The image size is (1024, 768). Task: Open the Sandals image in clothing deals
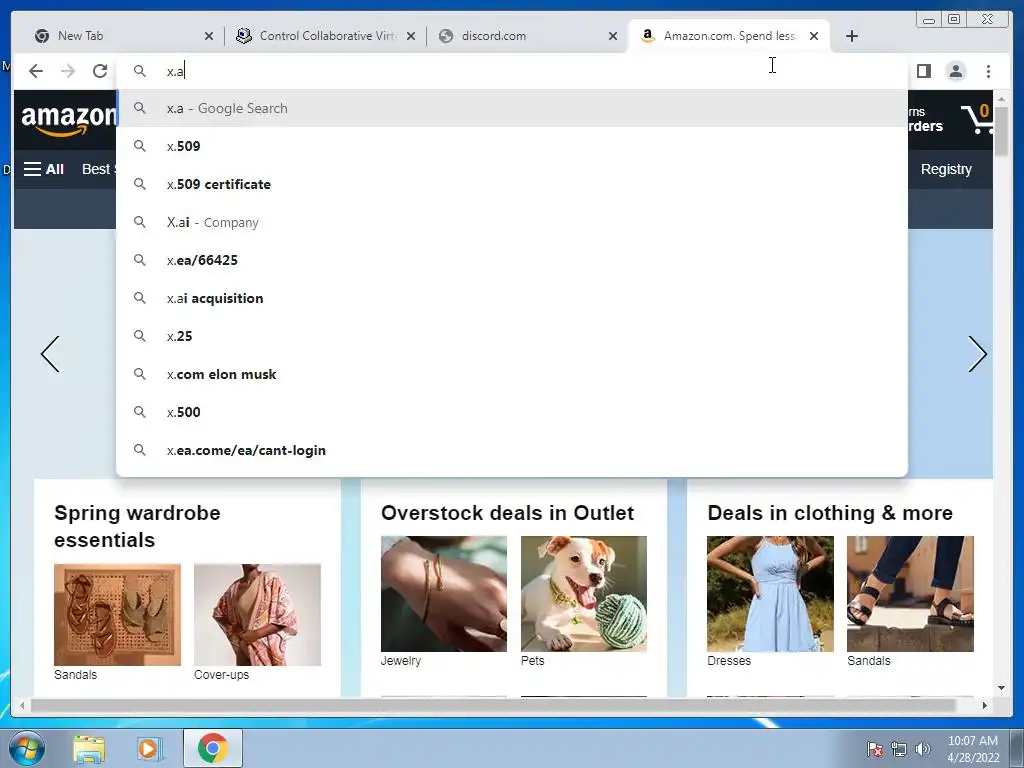point(910,594)
